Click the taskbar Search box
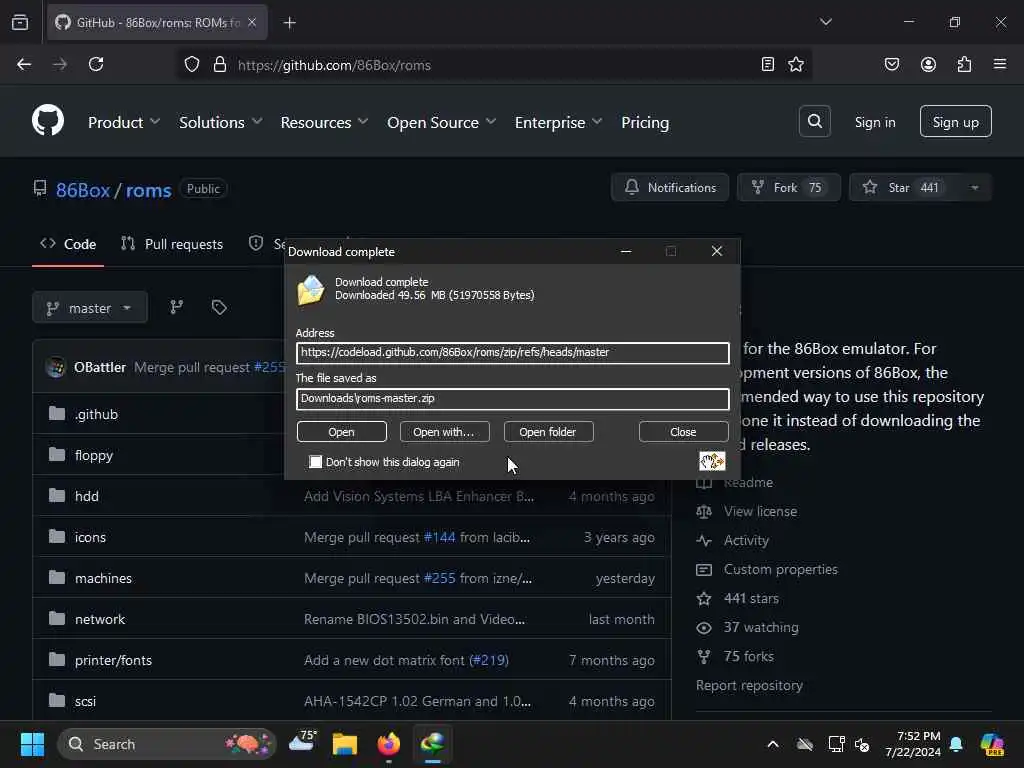Viewport: 1024px width, 768px height. 167,744
